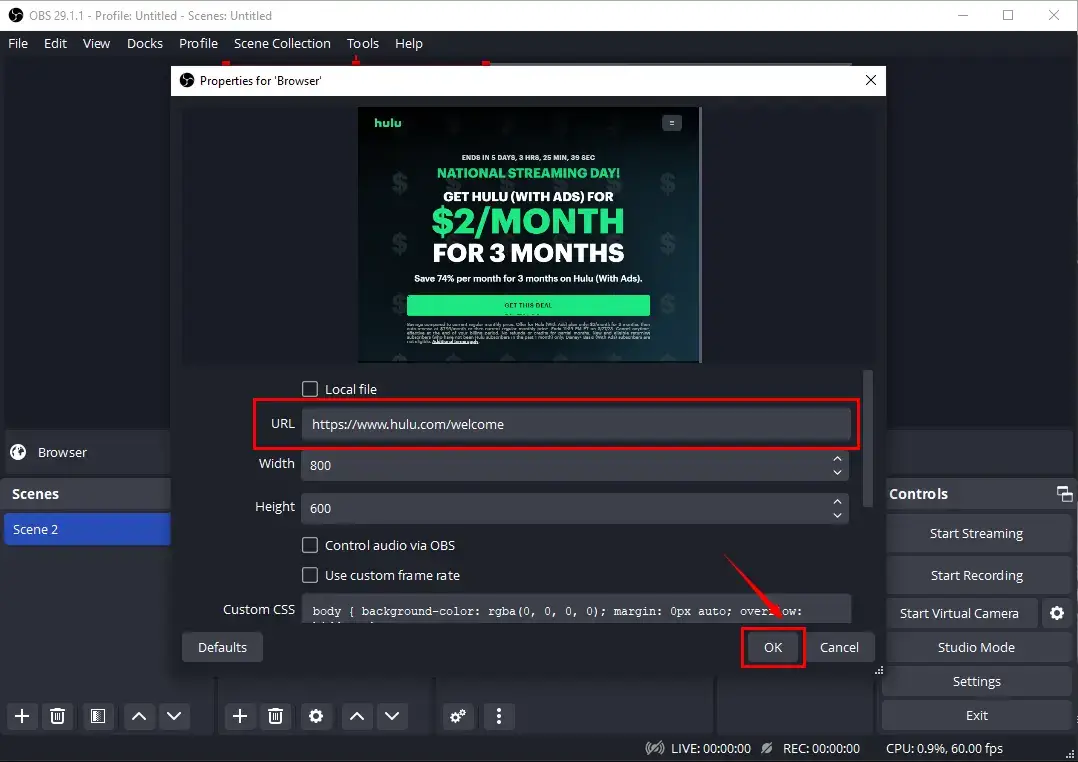Click OBS logo in dialog title bar
This screenshot has height=762, width=1078.
click(187, 80)
